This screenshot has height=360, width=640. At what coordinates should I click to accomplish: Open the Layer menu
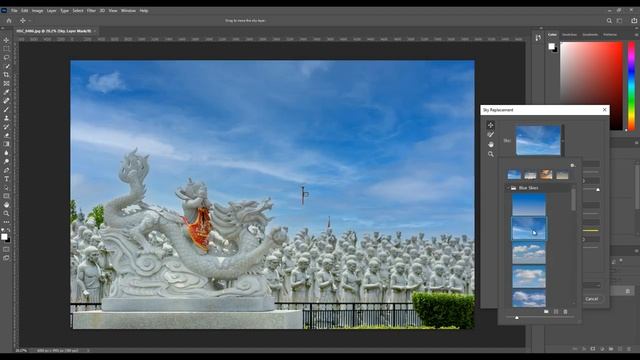51,11
